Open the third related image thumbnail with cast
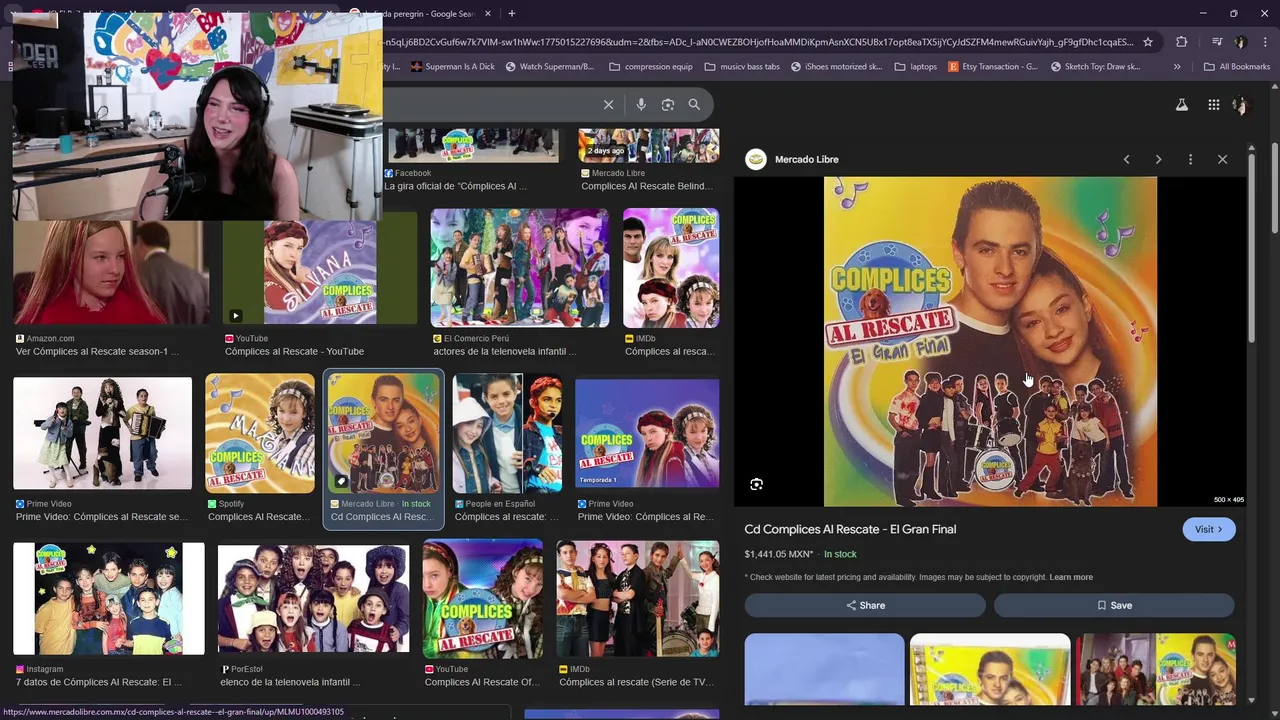1280x720 pixels. coord(1156,669)
